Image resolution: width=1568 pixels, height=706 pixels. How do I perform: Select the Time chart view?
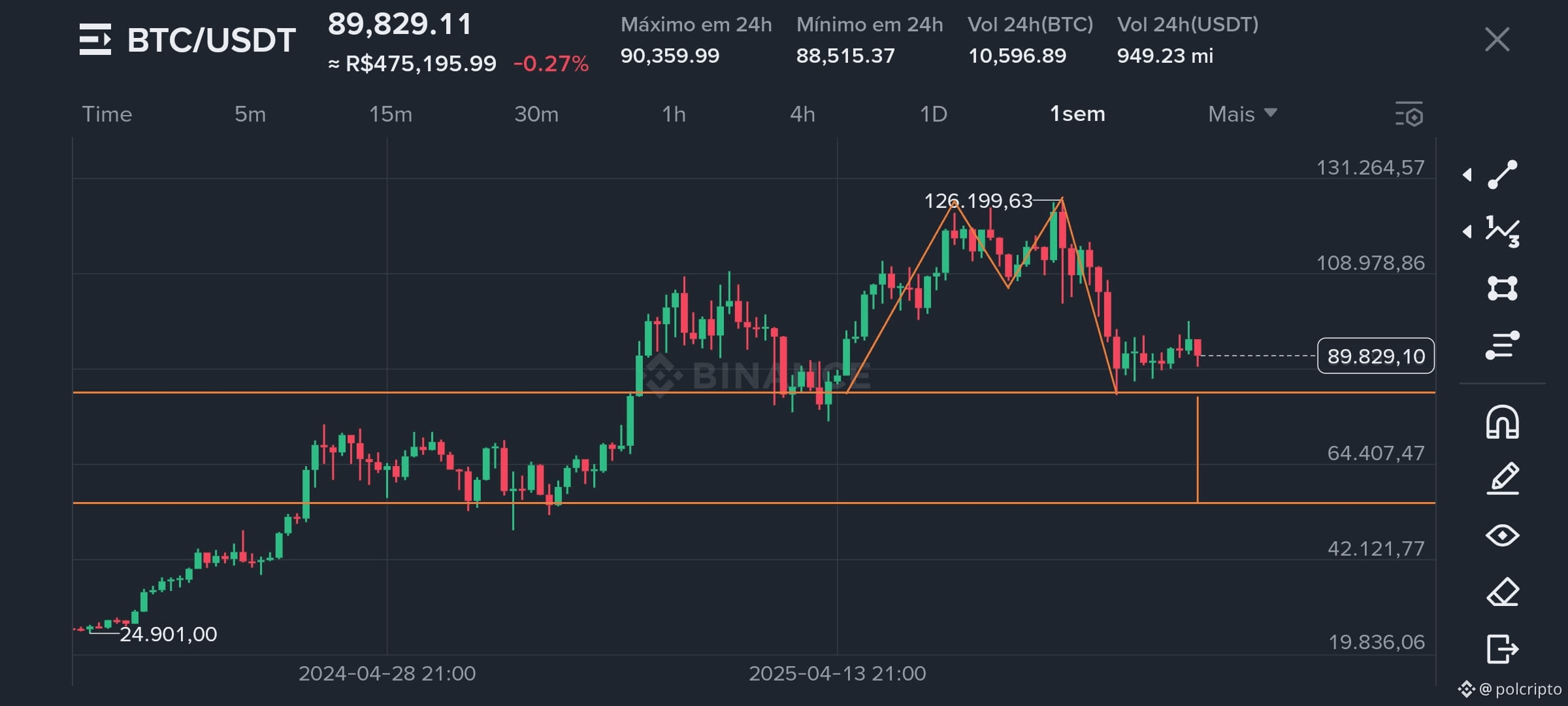107,114
